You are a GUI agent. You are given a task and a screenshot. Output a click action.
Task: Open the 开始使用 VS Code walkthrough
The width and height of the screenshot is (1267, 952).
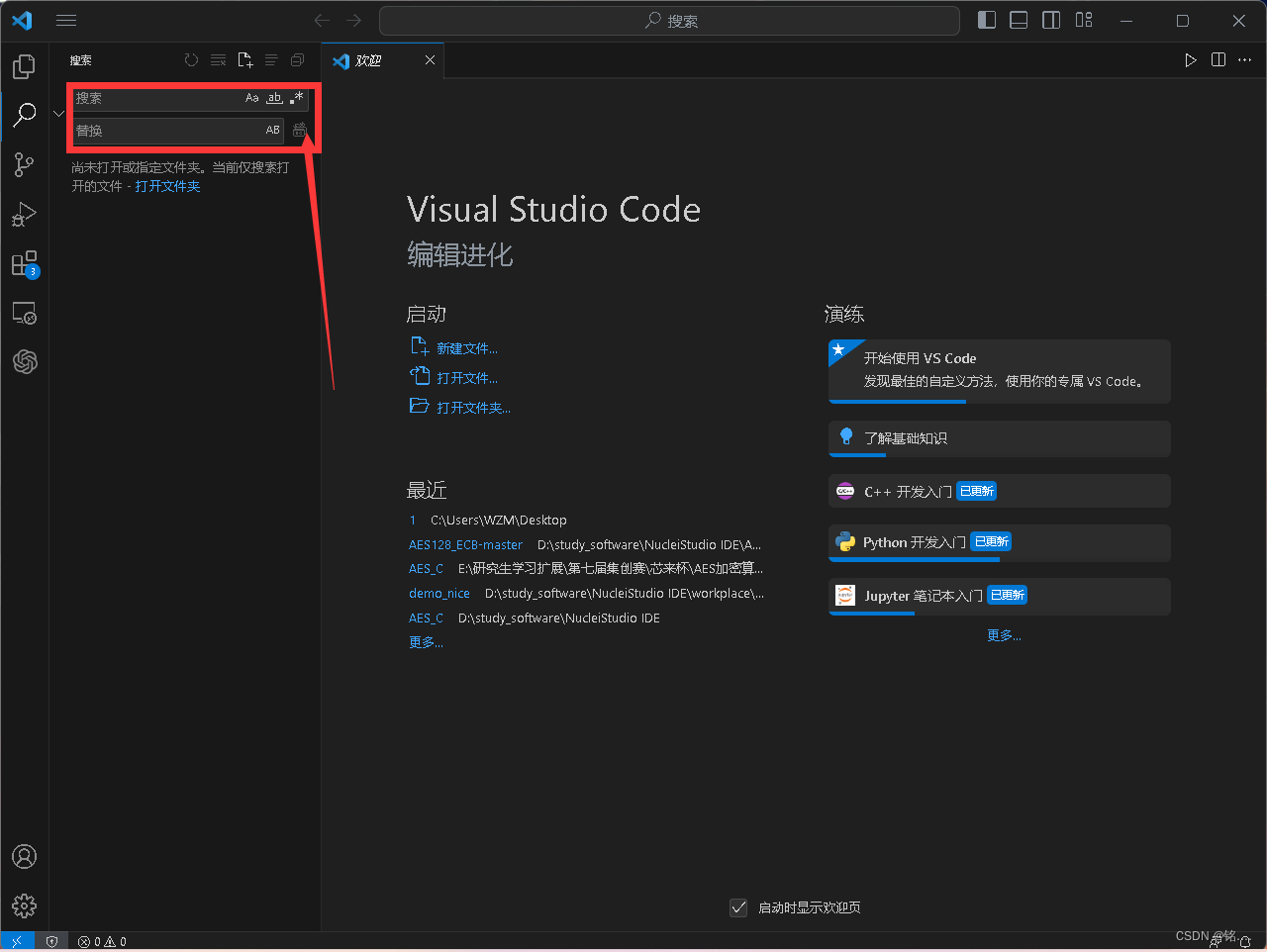[x=1000, y=371]
